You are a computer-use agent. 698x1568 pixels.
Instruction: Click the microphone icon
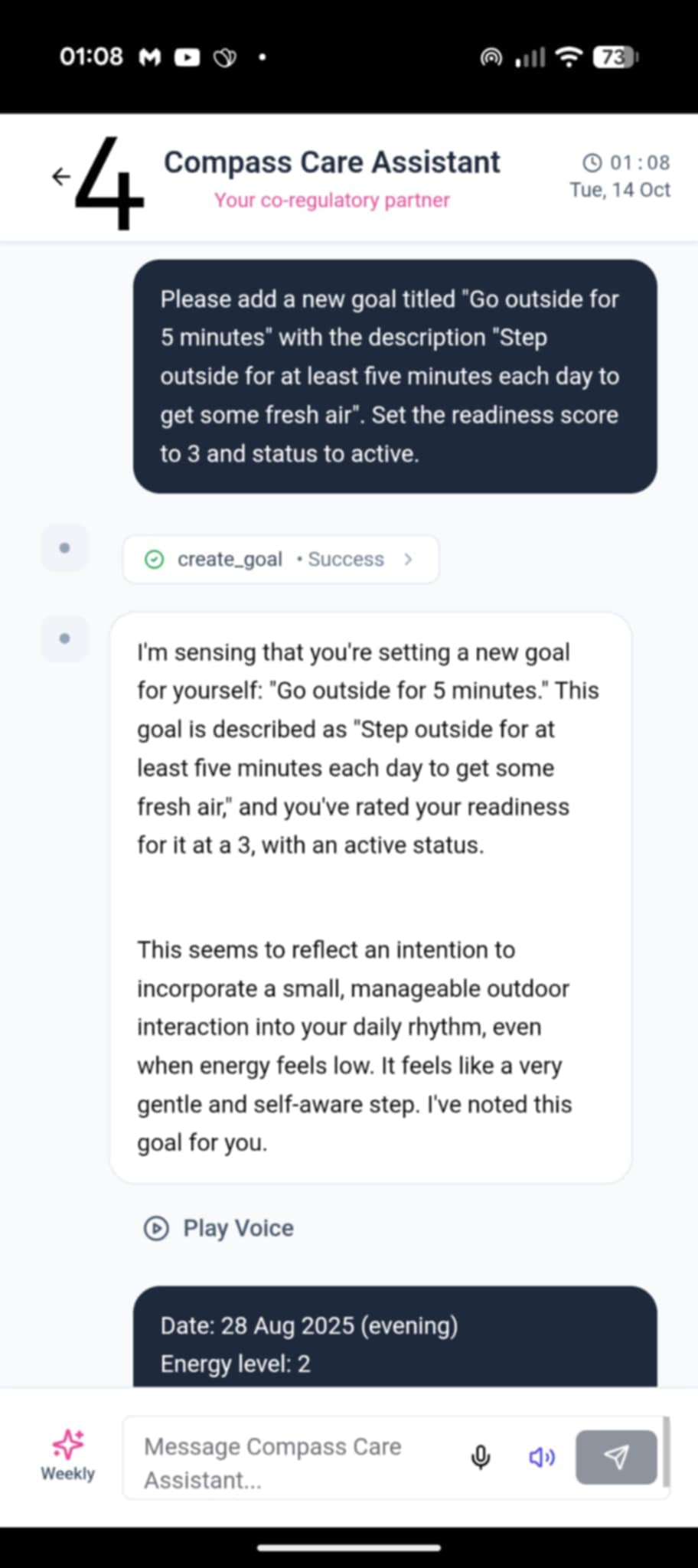(481, 1457)
